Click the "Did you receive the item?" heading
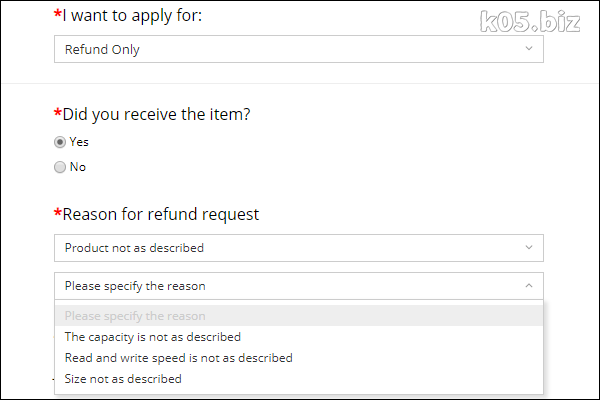 click(156, 114)
